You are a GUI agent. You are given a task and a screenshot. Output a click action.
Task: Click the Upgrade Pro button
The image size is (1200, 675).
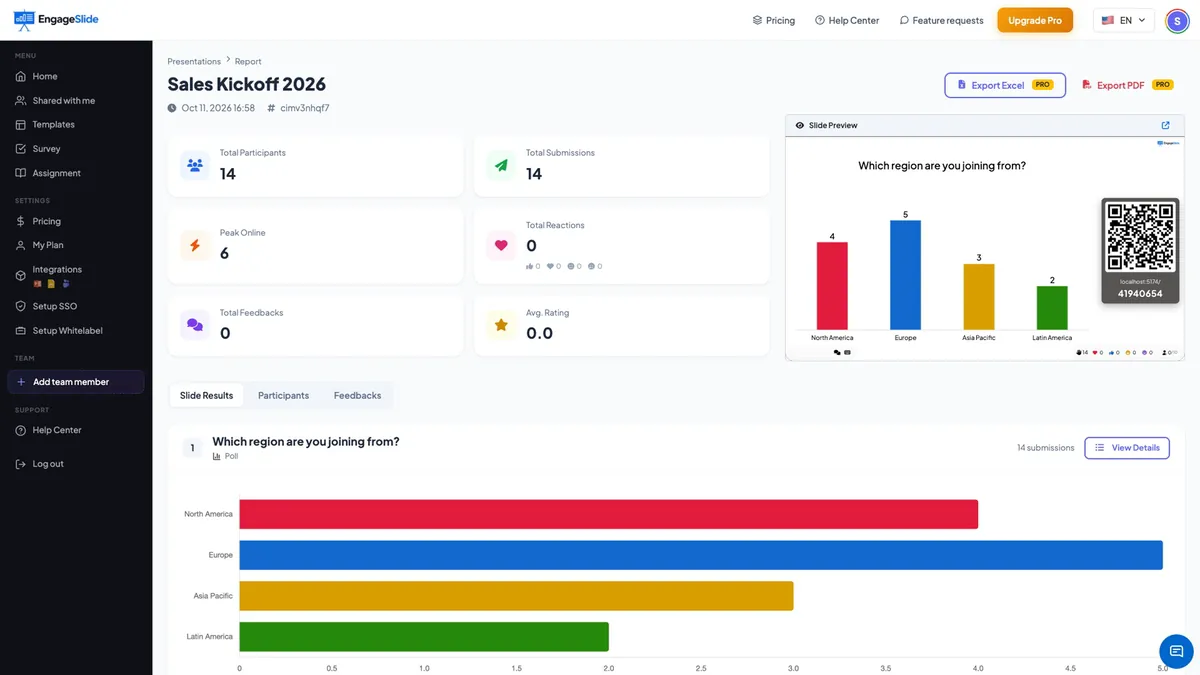point(1035,20)
